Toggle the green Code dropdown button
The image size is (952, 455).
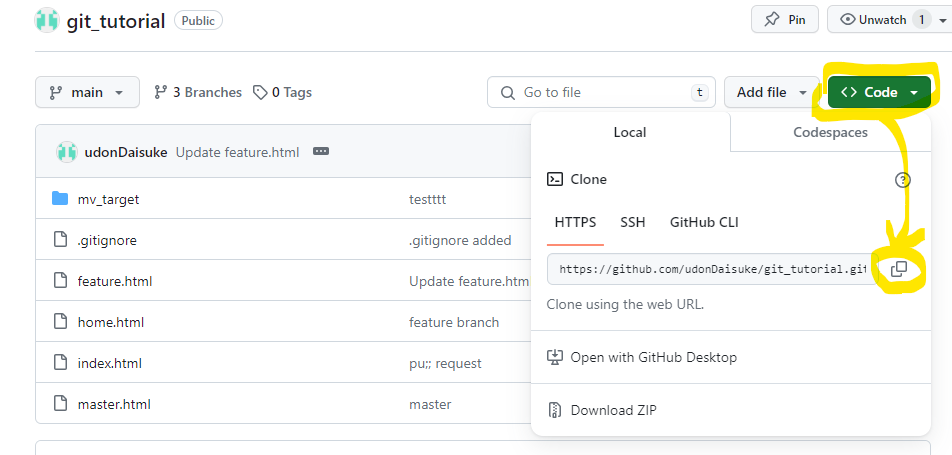[x=879, y=92]
